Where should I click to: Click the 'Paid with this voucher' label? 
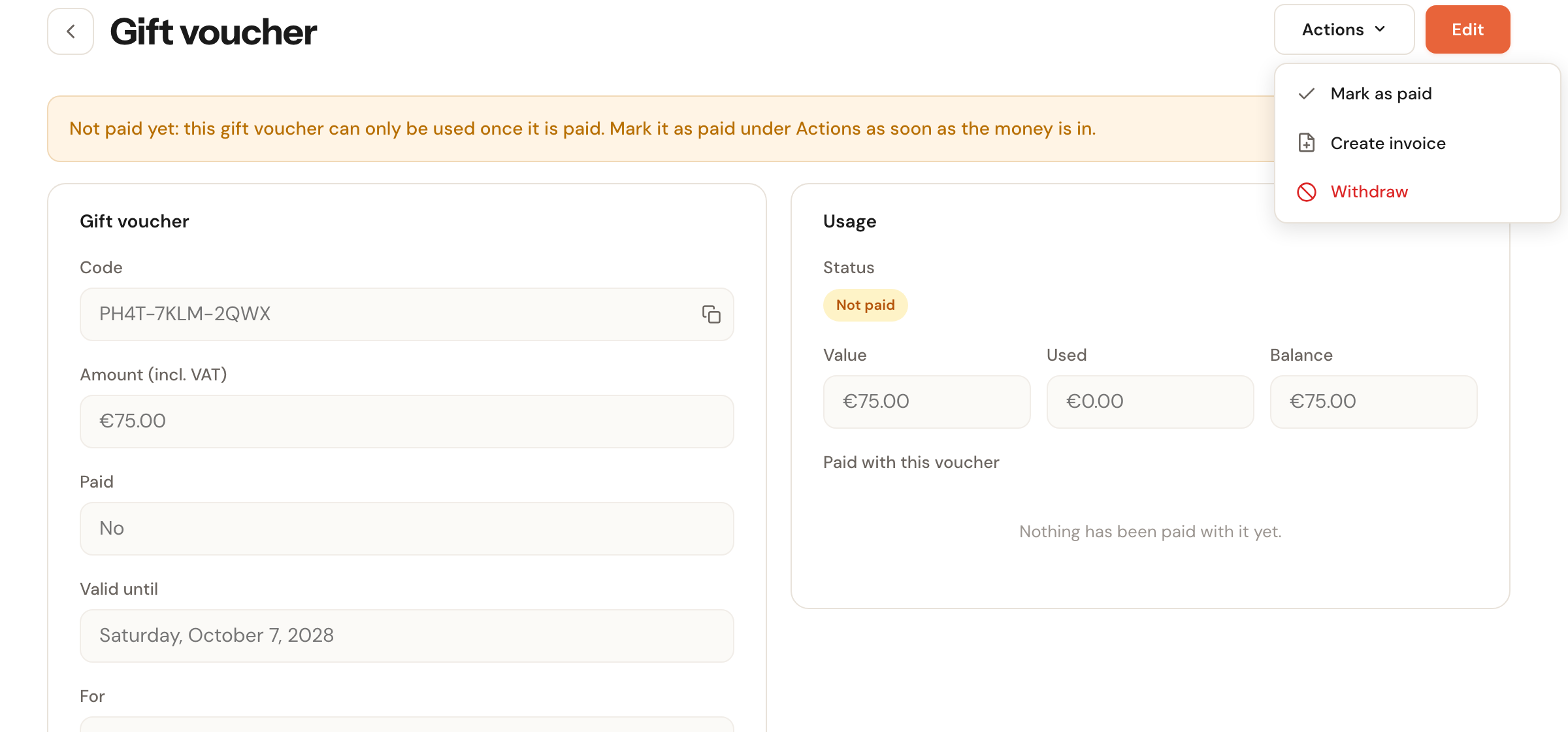(911, 463)
